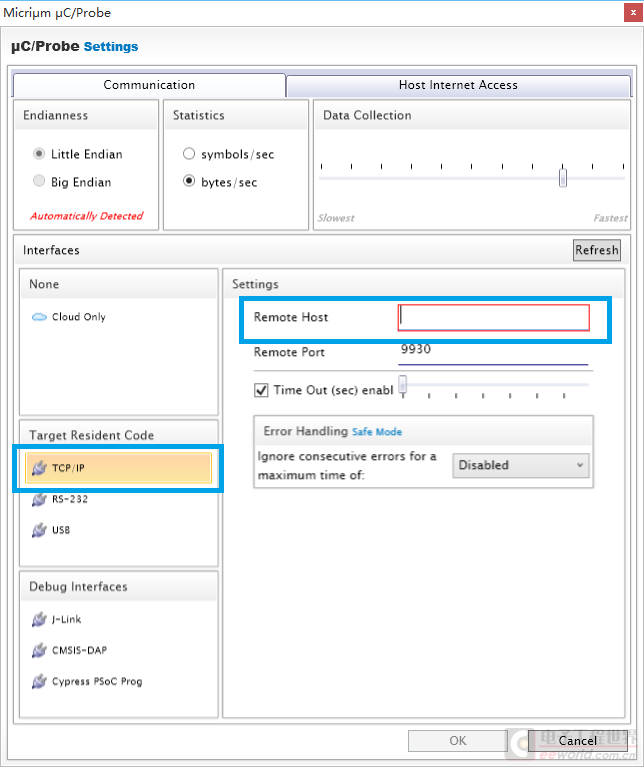Image resolution: width=644 pixels, height=767 pixels.
Task: Select the USB label
Action: [61, 530]
